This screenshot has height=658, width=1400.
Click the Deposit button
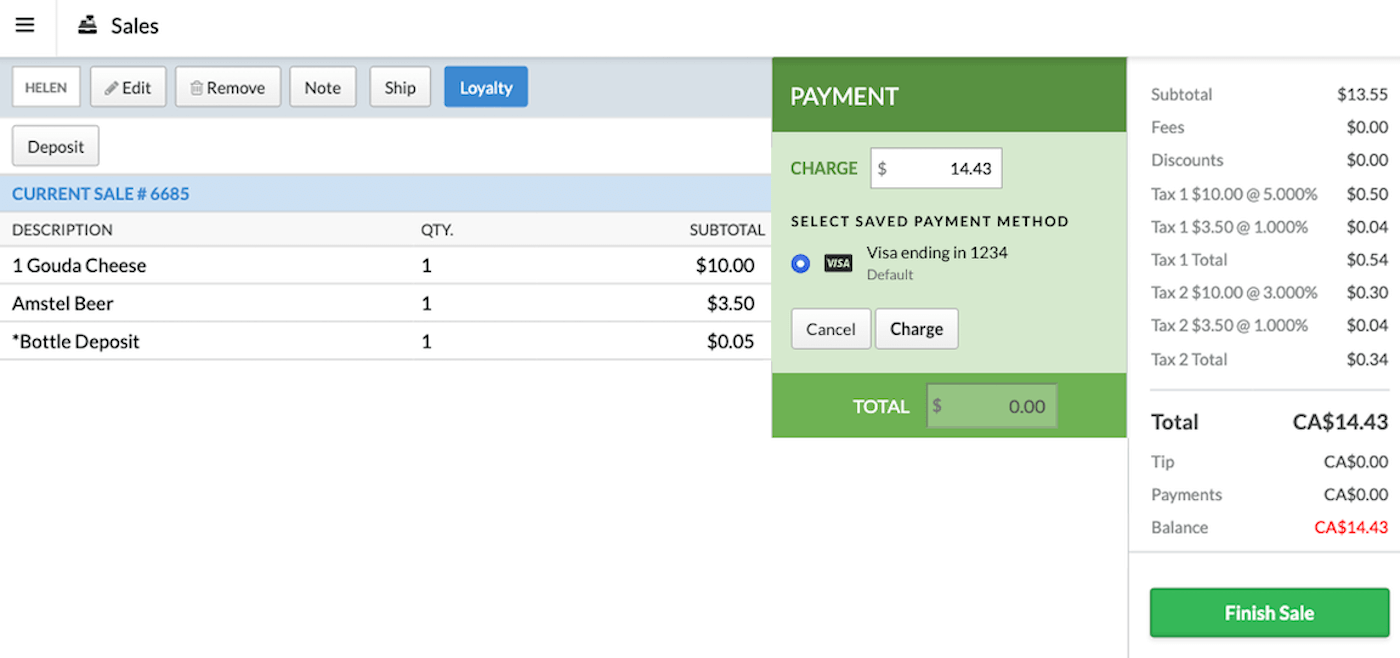click(56, 146)
